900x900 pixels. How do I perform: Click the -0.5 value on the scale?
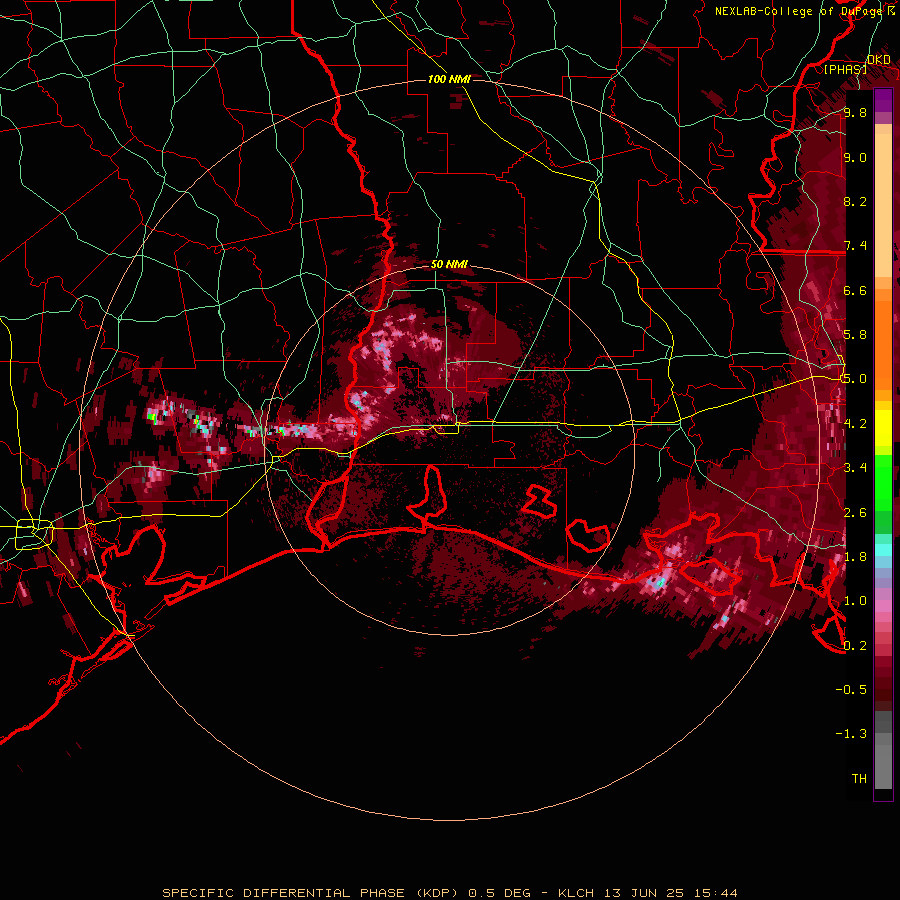pyautogui.click(x=851, y=689)
